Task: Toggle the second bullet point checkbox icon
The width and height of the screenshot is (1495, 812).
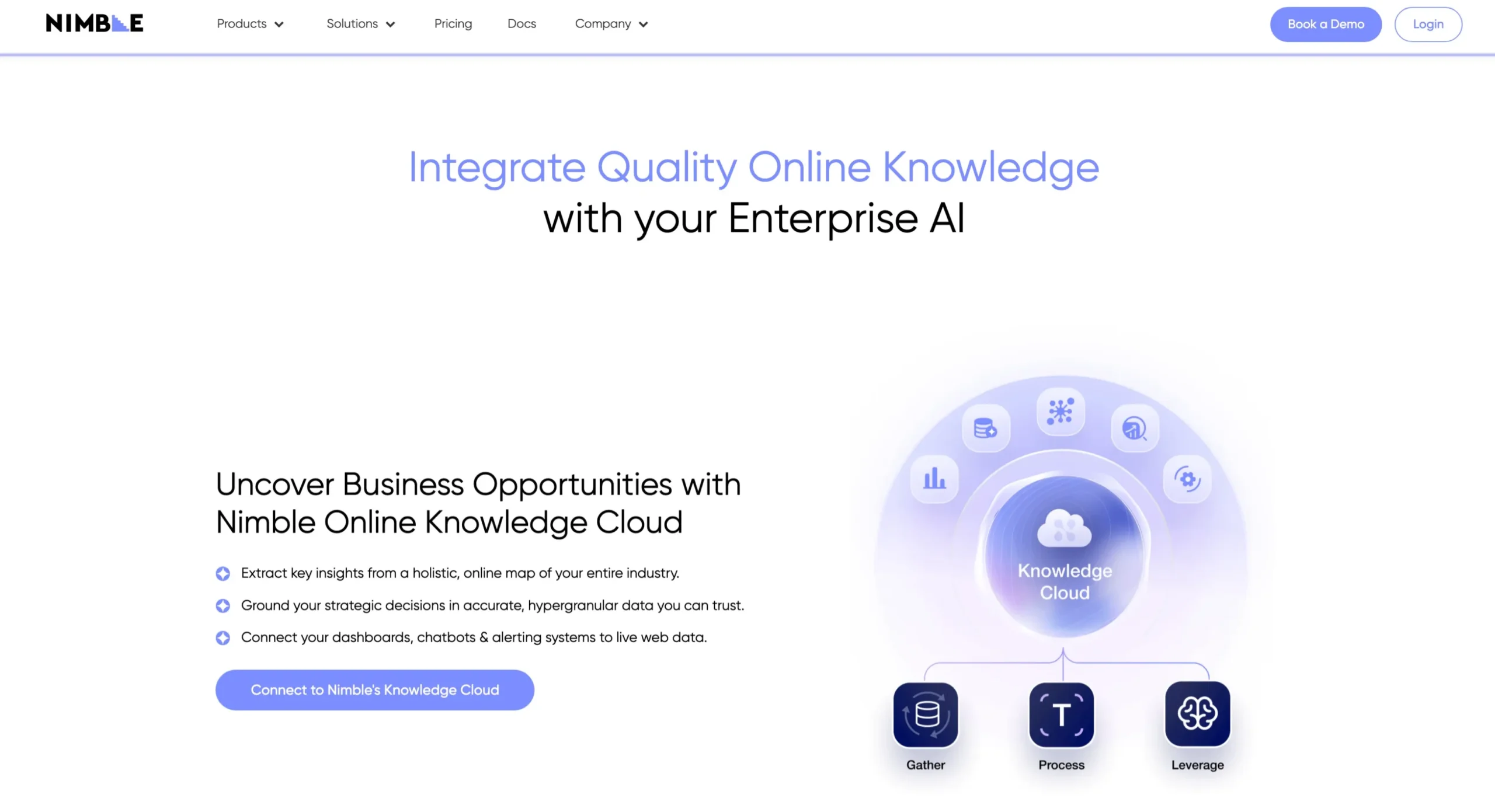Action: (x=222, y=605)
